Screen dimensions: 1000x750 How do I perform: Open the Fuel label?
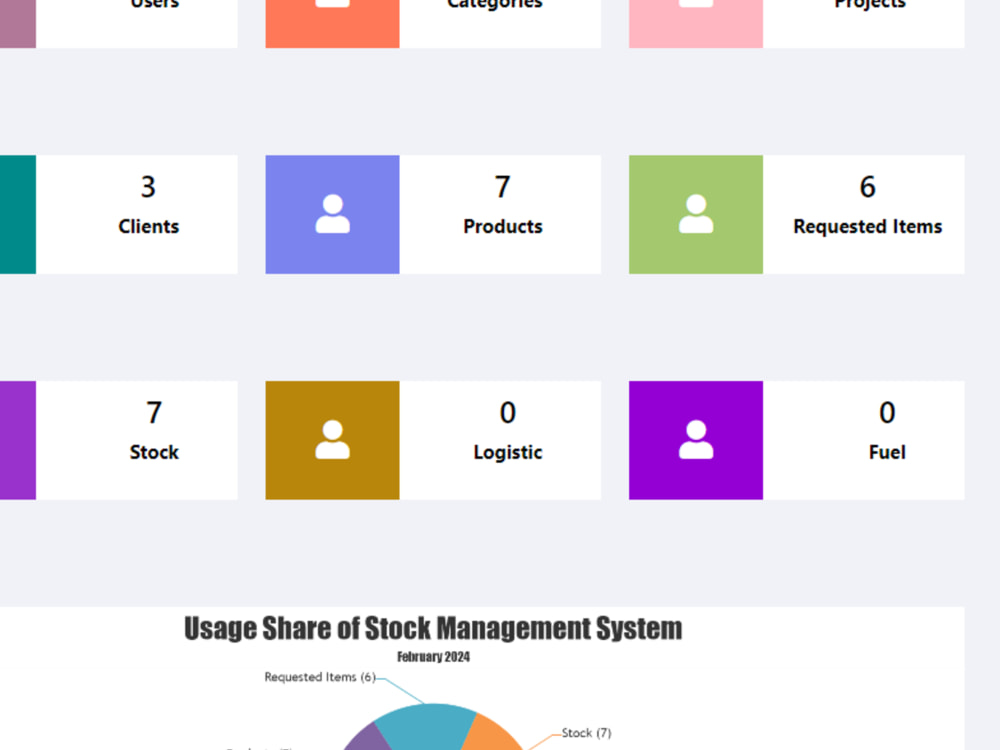(887, 452)
